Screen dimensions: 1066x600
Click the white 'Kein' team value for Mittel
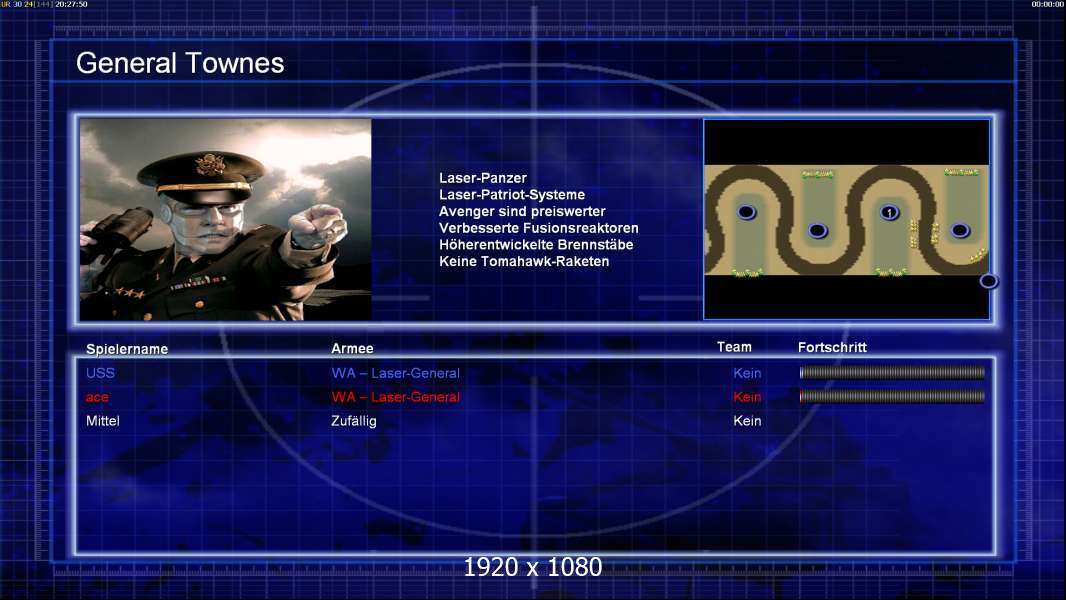(747, 421)
